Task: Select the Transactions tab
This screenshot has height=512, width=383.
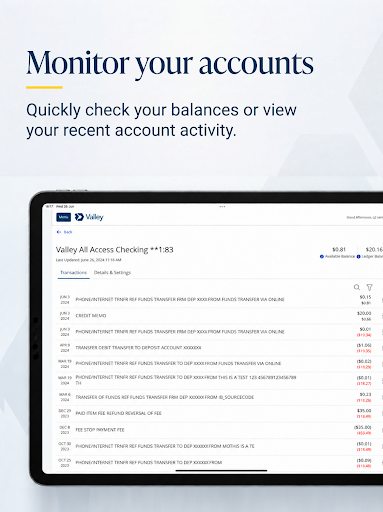Action: click(x=73, y=273)
